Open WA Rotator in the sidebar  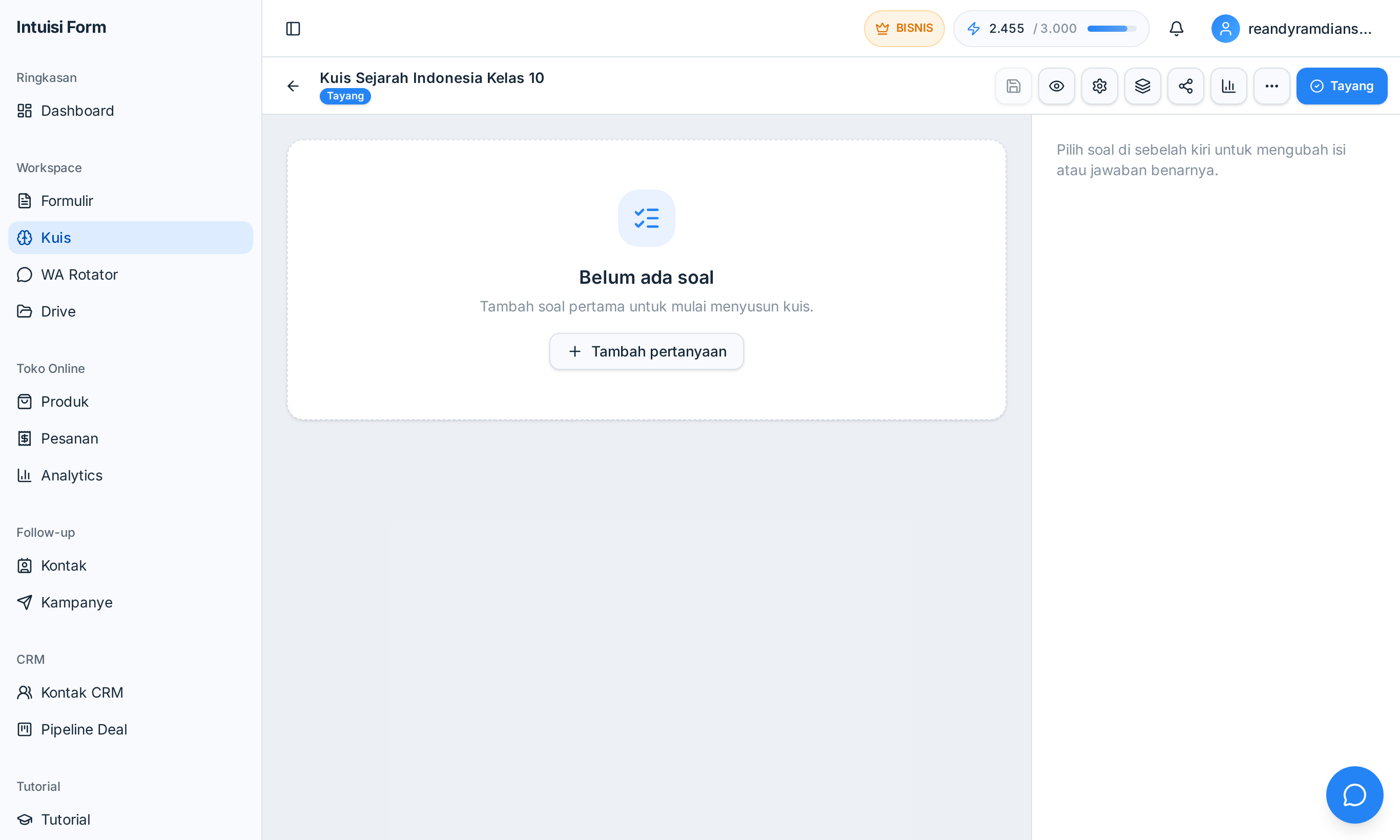[131, 275]
